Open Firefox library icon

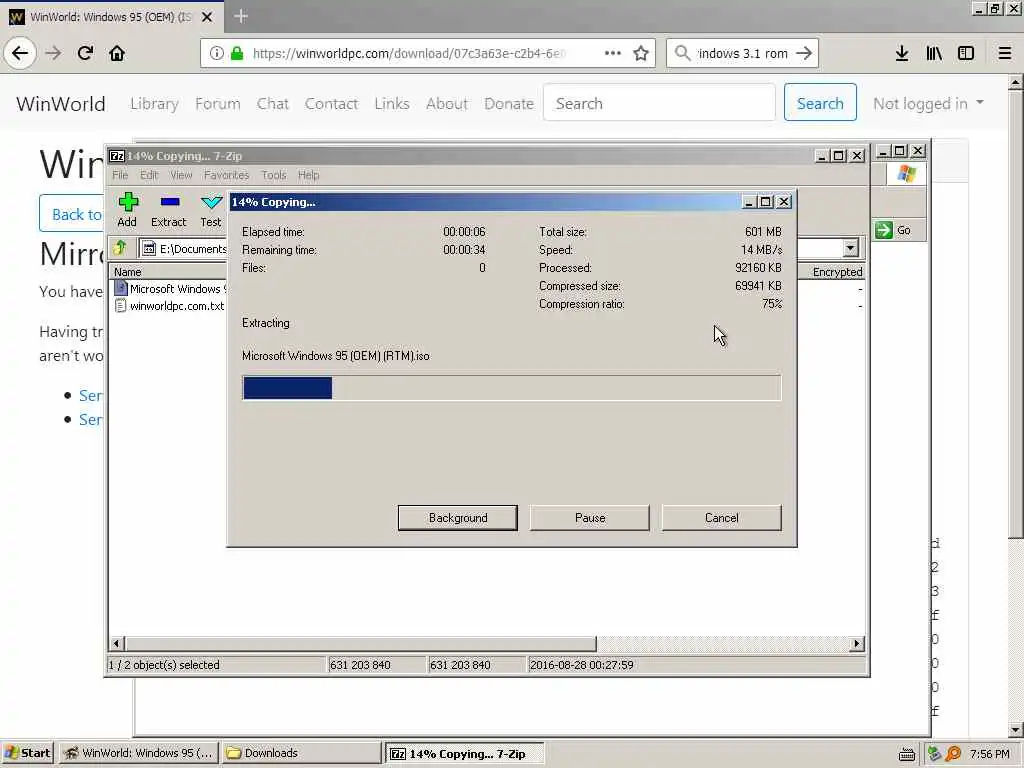[934, 53]
